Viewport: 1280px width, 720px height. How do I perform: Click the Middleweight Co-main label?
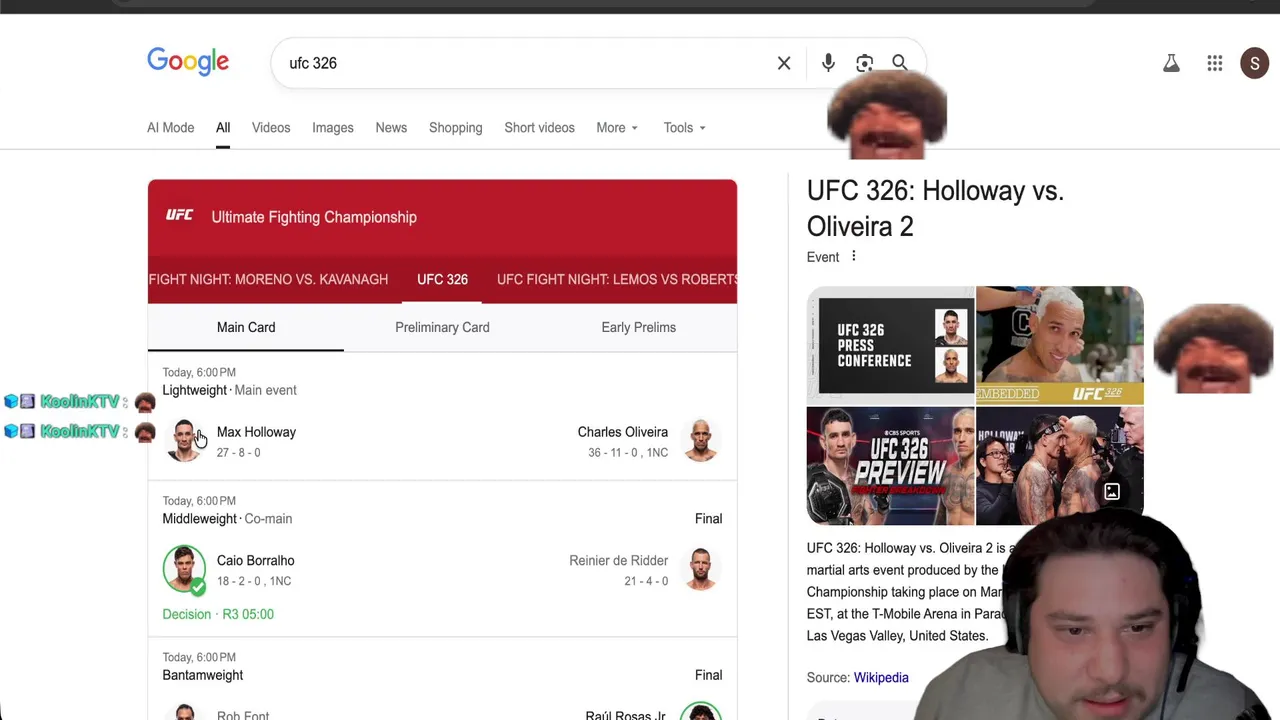[227, 519]
